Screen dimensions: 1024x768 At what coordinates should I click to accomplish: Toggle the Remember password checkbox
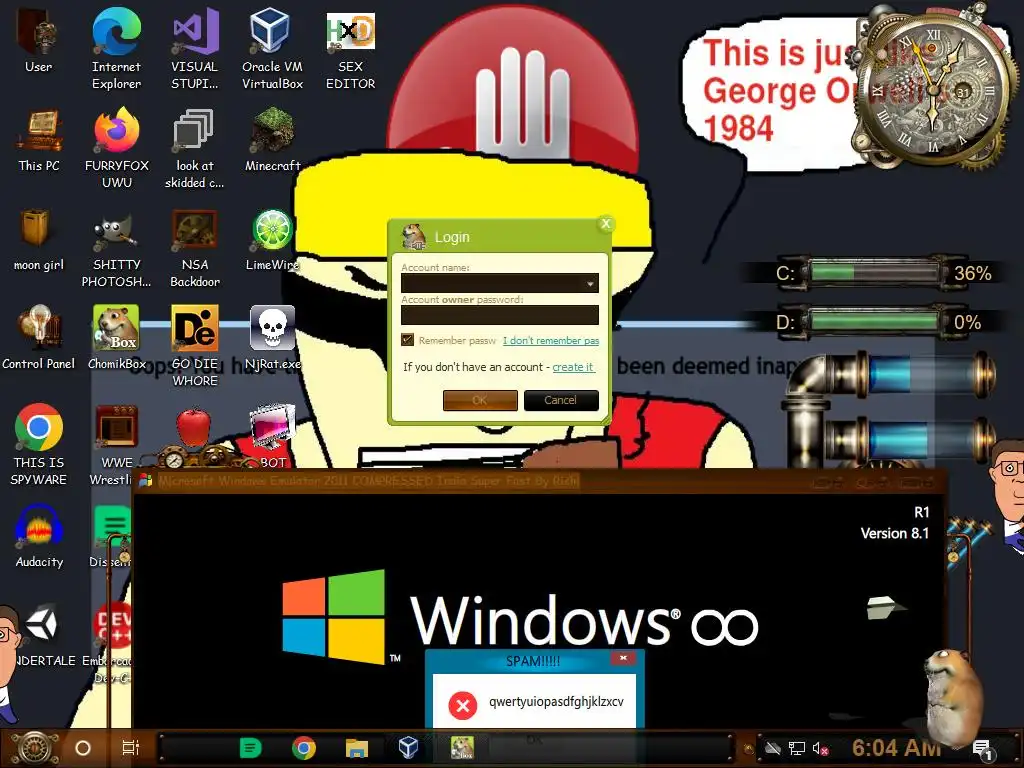[408, 340]
